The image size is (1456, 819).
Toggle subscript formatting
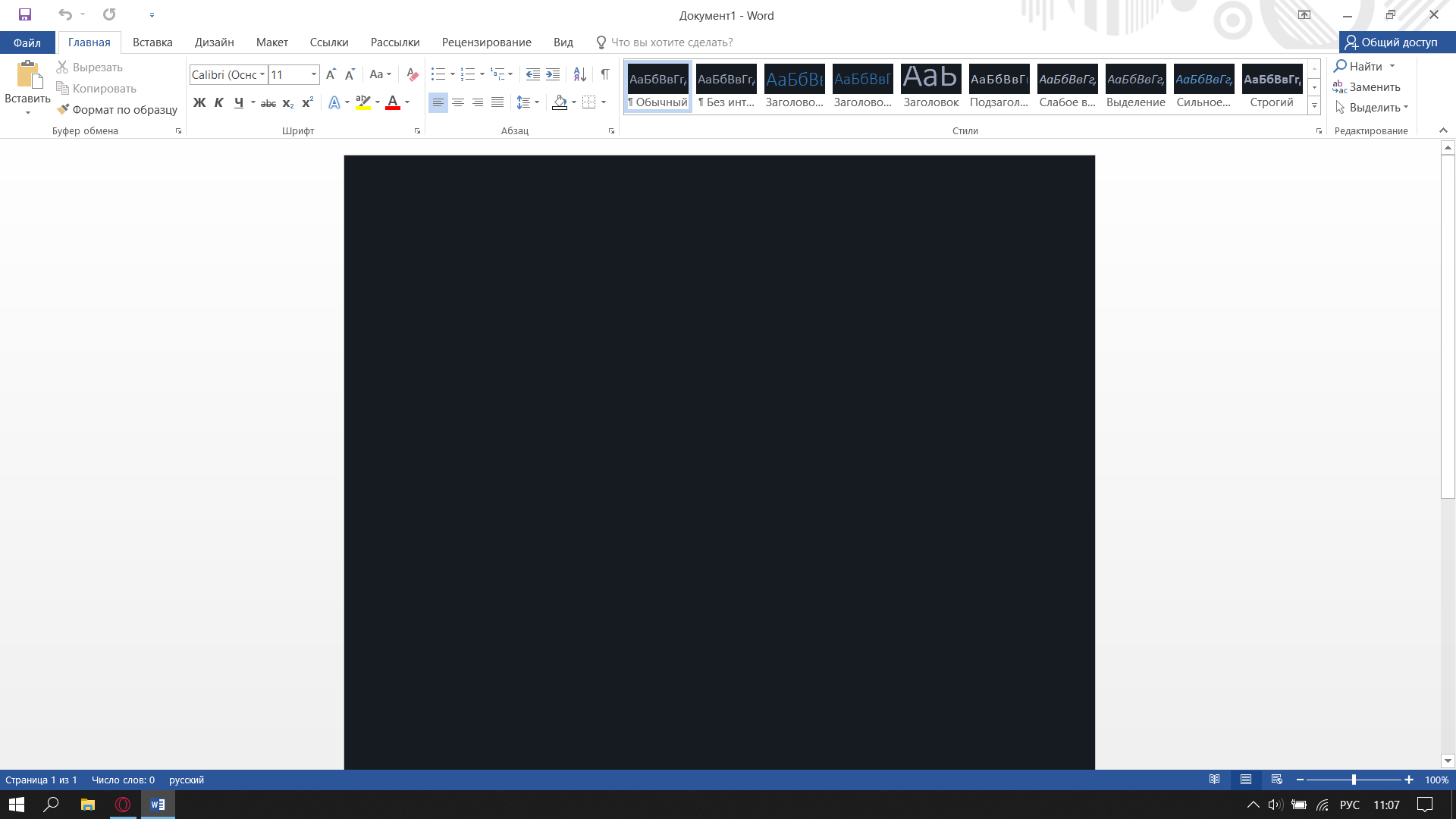click(288, 102)
